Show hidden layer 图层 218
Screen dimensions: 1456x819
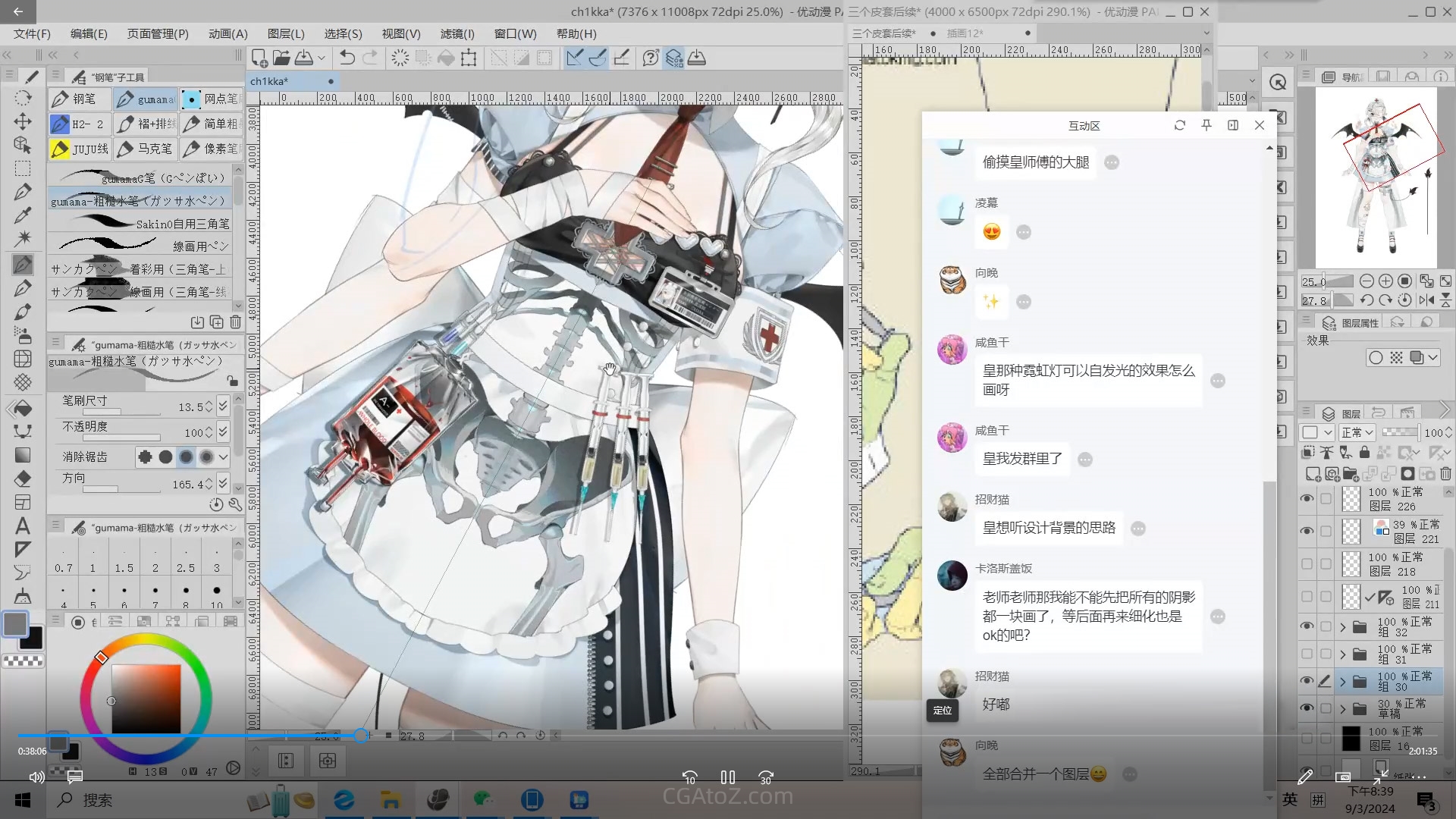click(1307, 563)
